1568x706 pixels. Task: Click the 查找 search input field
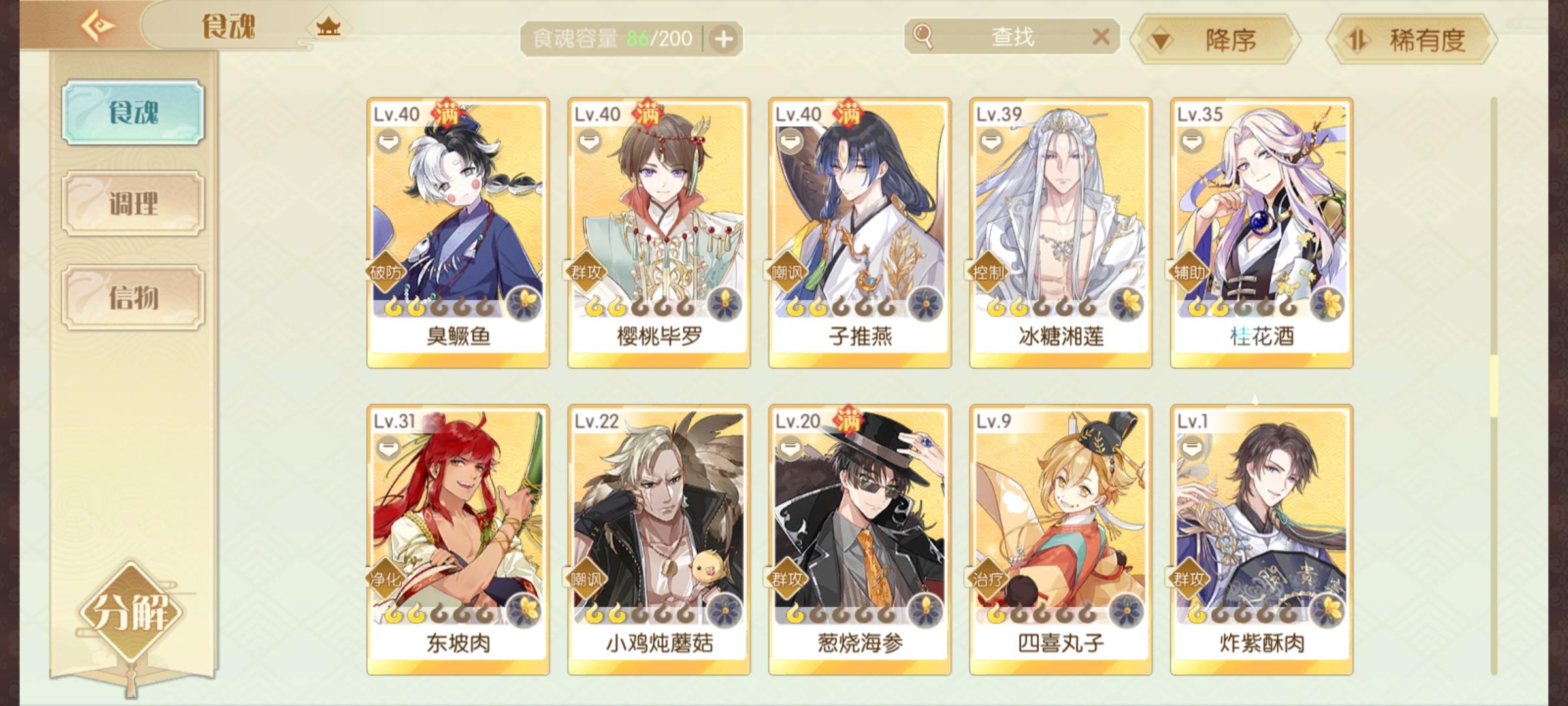pos(1013,37)
